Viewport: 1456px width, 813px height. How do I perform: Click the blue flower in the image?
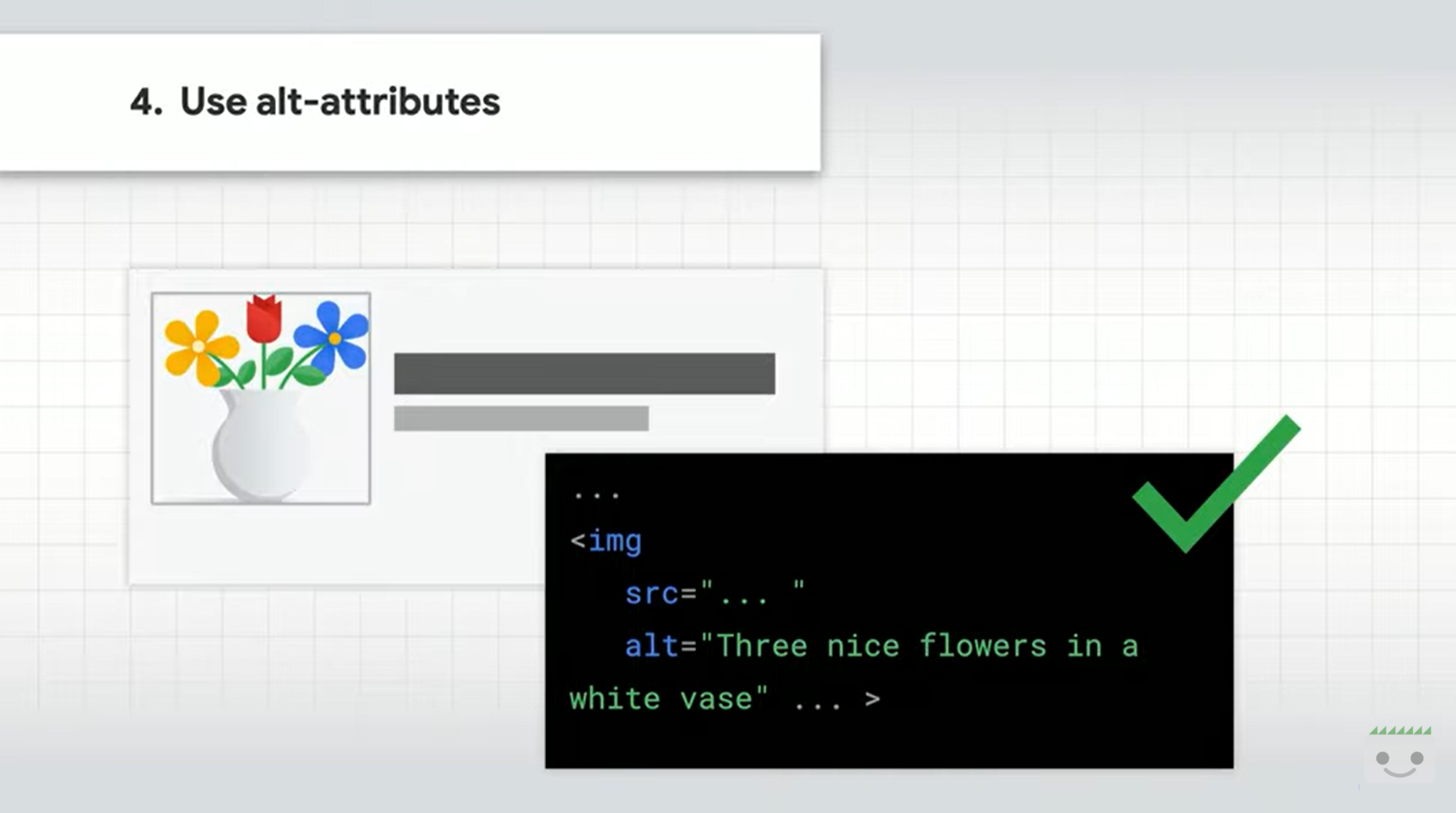(x=334, y=337)
